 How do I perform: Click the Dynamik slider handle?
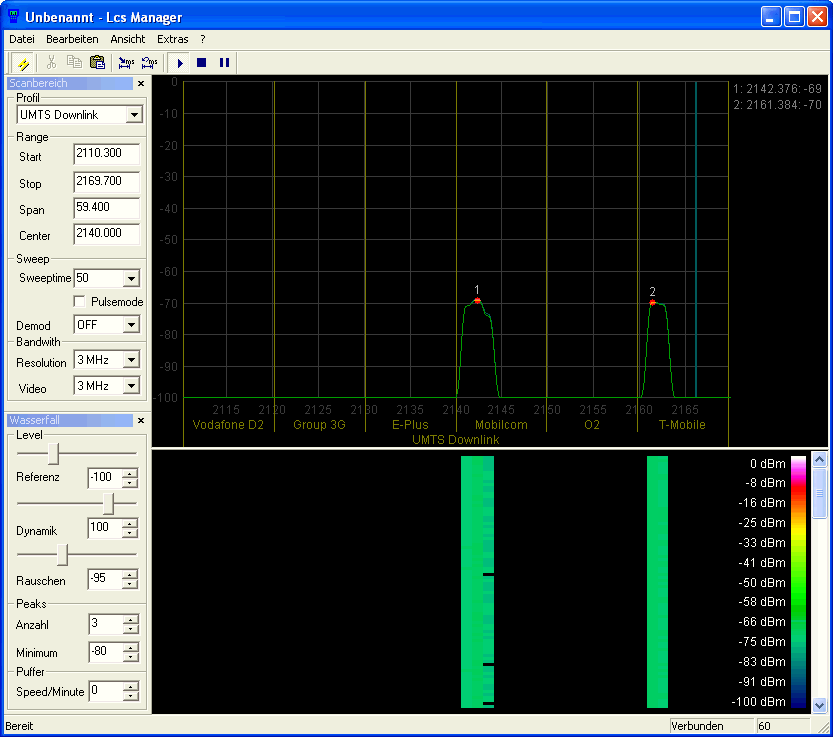108,503
